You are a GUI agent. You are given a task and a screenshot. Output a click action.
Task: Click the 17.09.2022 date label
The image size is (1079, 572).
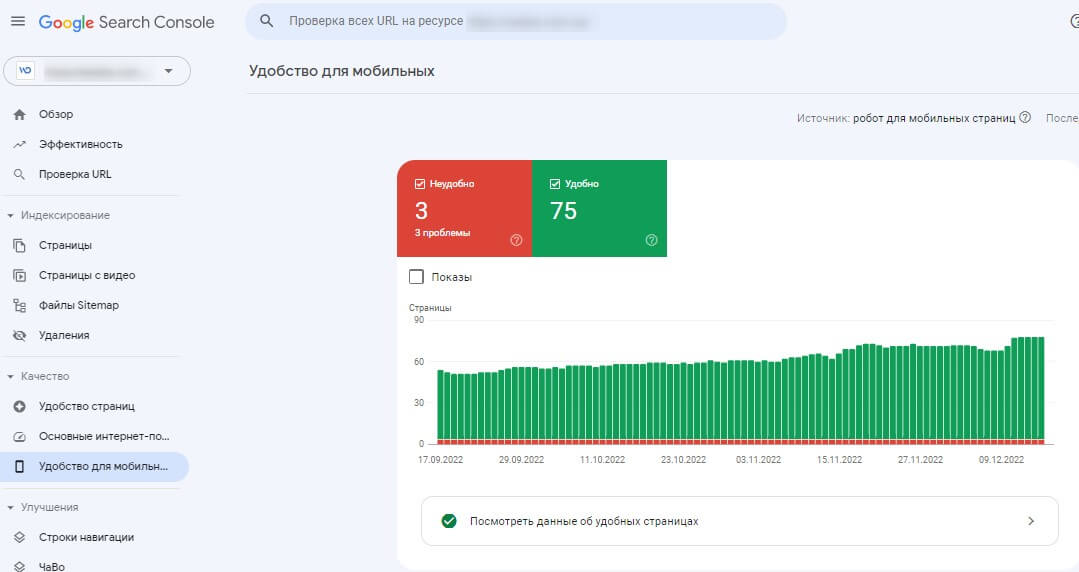click(x=440, y=459)
